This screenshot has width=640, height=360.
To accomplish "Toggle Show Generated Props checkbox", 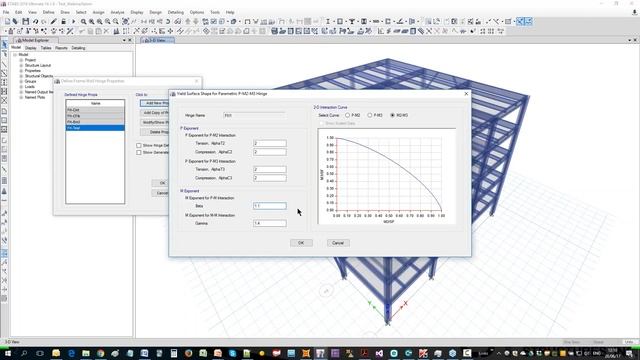I will 139,153.
